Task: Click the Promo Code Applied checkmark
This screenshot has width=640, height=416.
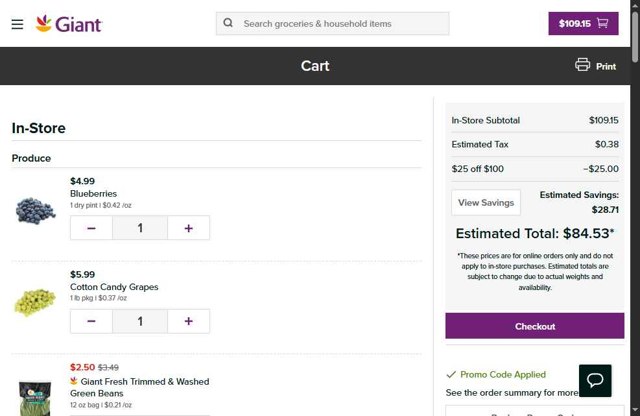Action: tap(451, 374)
